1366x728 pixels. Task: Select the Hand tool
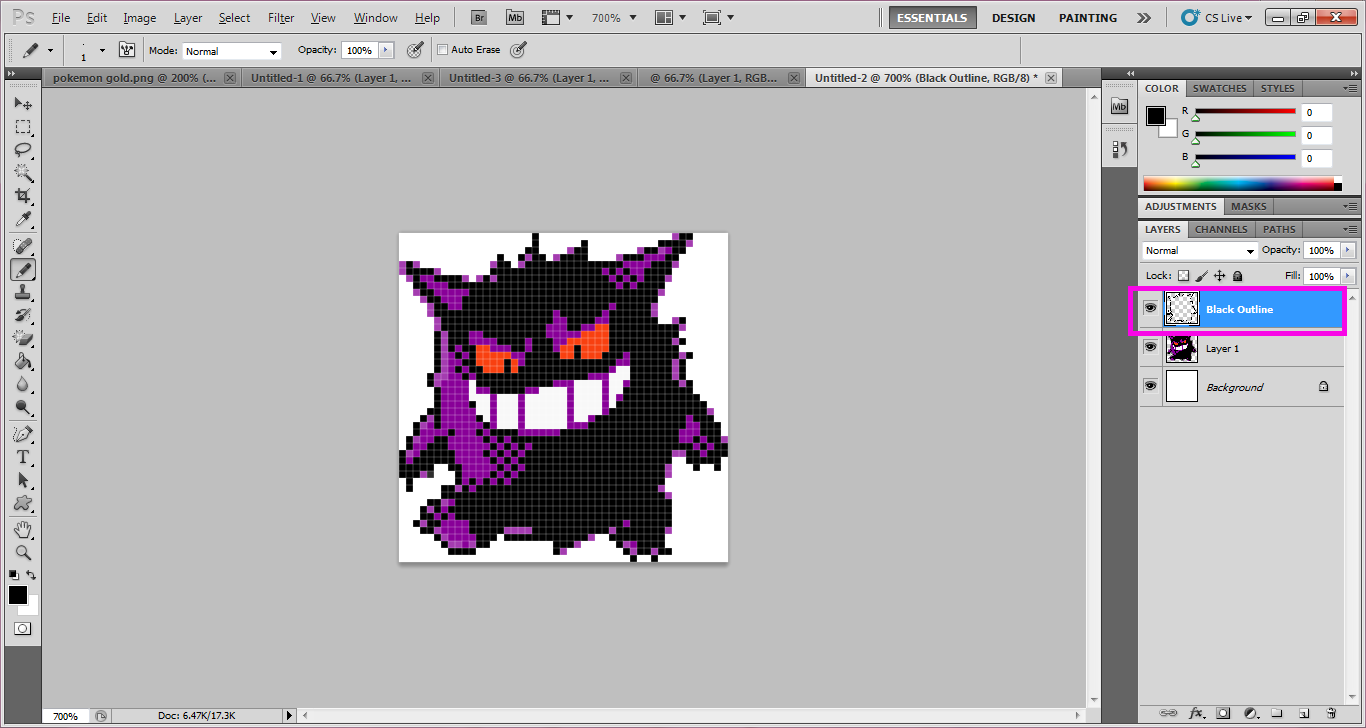tap(22, 529)
